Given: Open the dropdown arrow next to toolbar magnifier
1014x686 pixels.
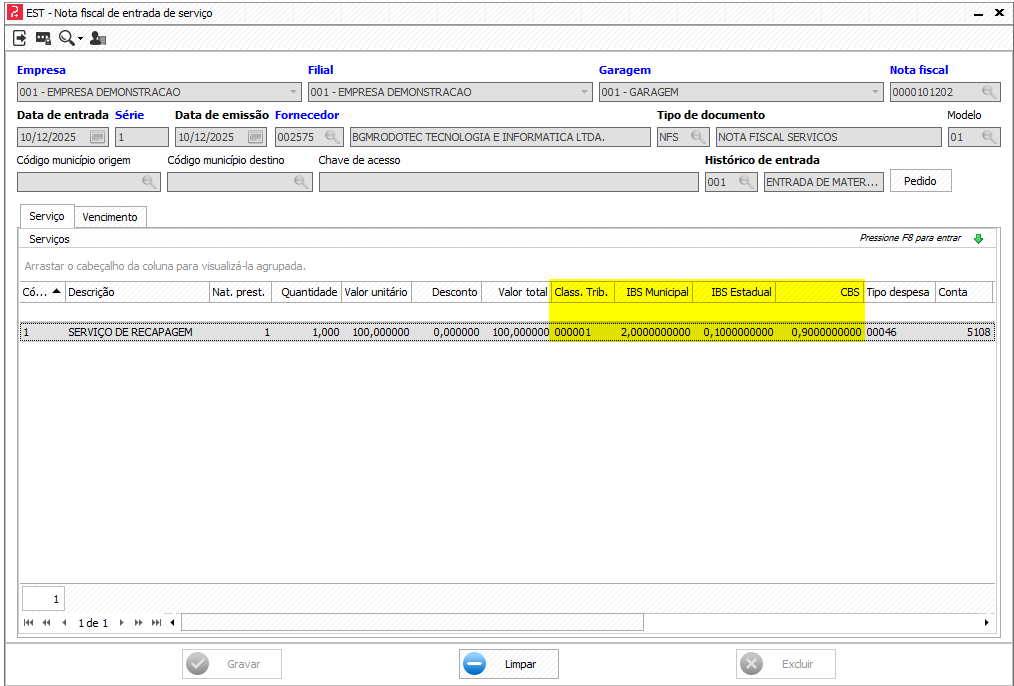Looking at the screenshot, I should (x=80, y=39).
